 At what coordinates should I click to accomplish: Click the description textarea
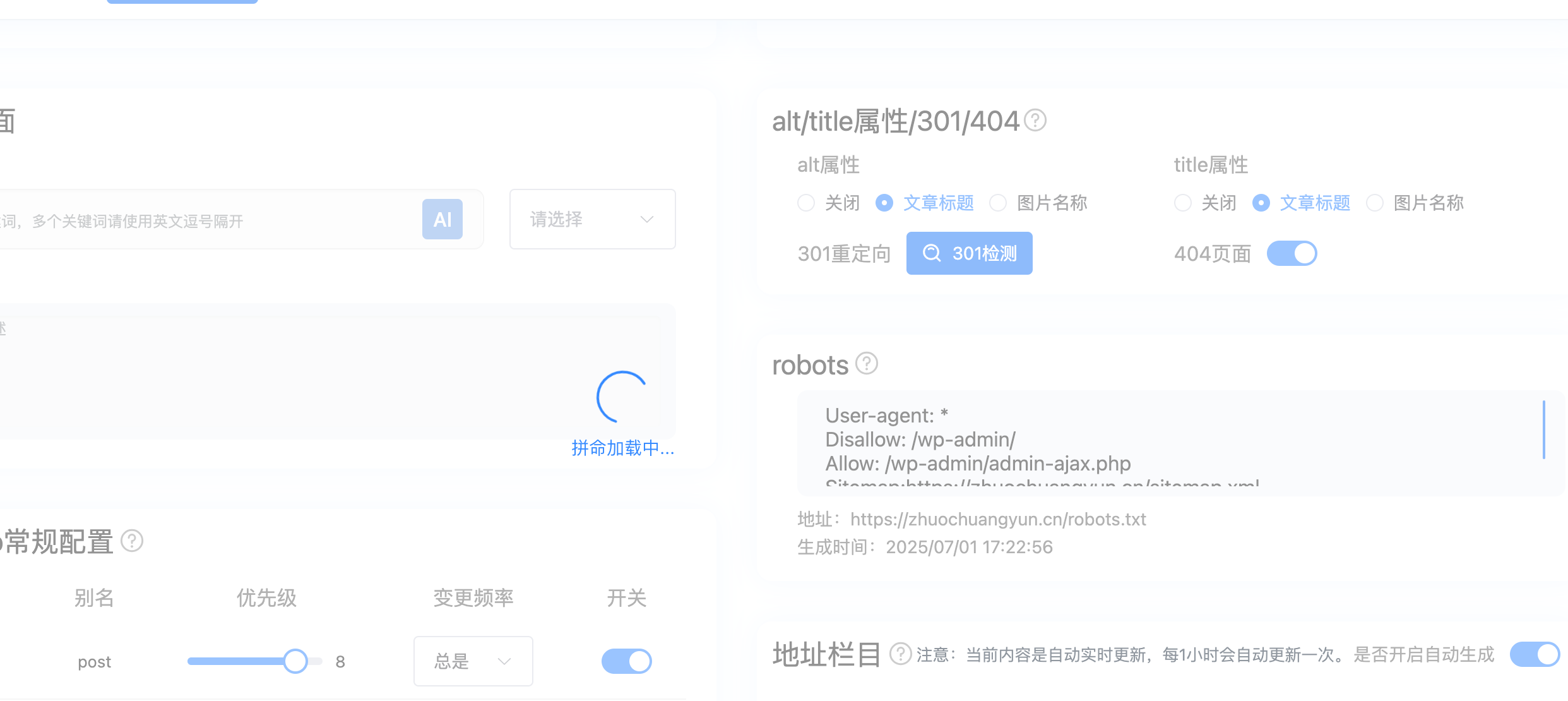tap(338, 371)
